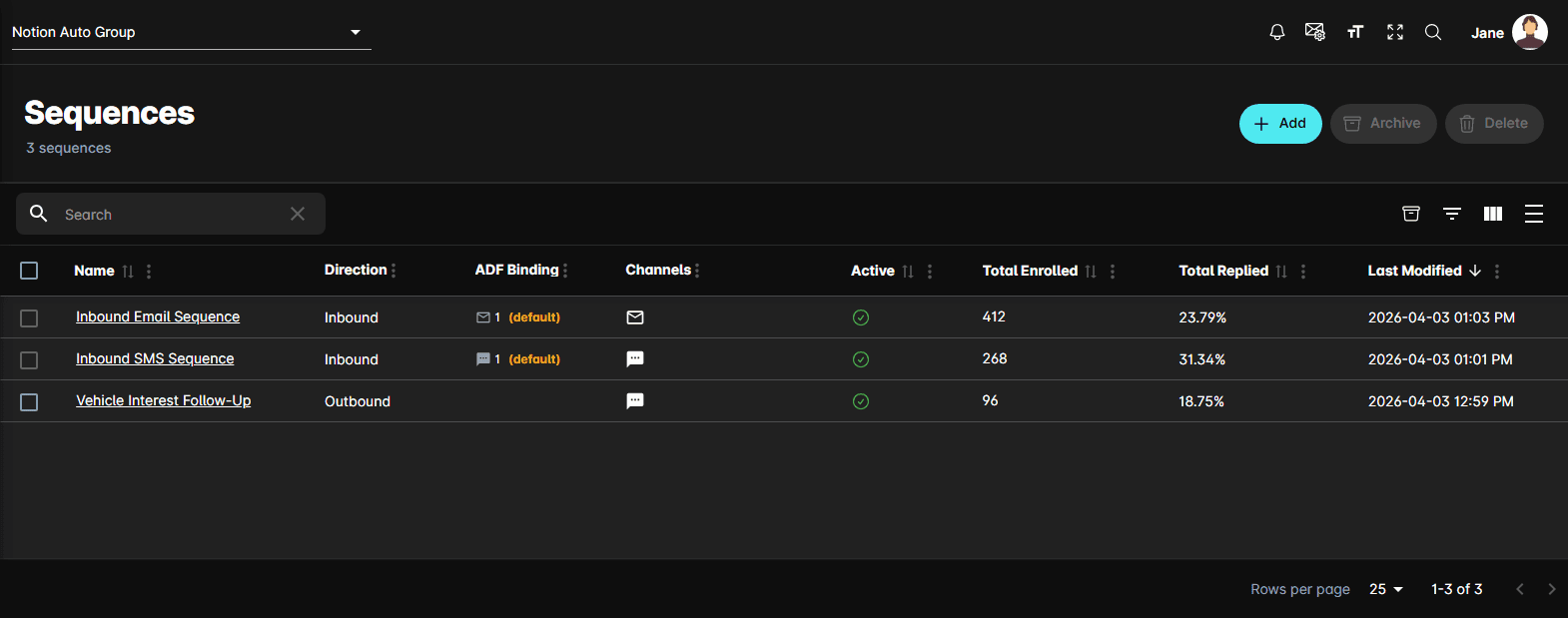Open rows per page dropdown
The image size is (1568, 618).
coord(1386,589)
